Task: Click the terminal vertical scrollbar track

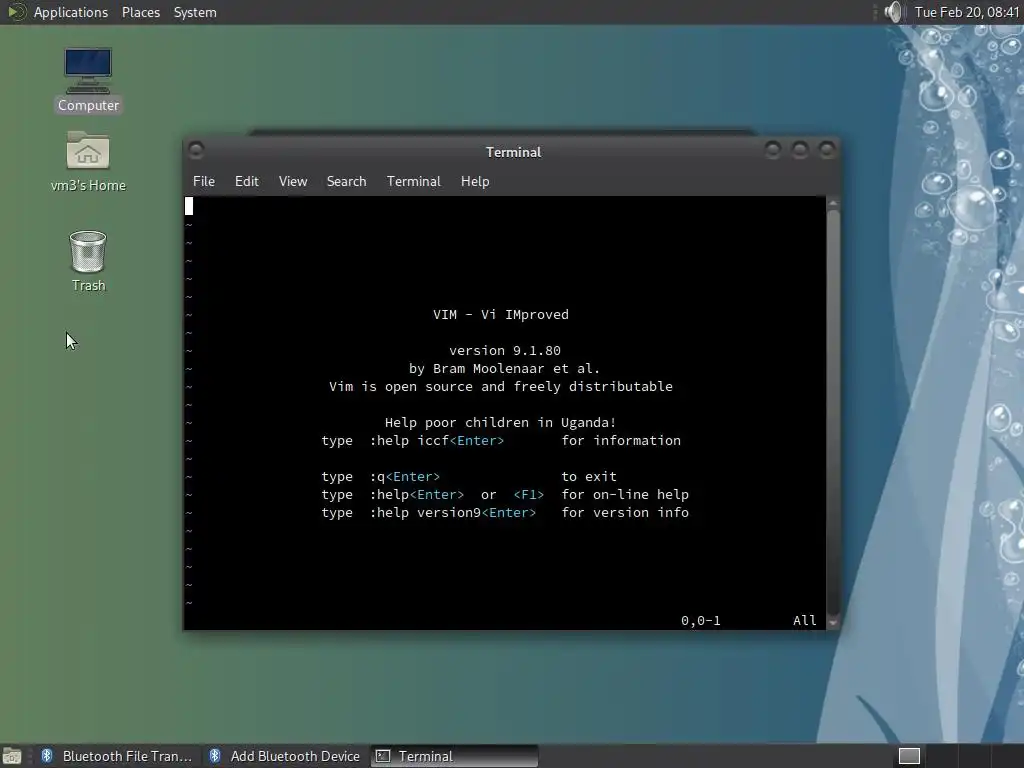Action: (833, 413)
